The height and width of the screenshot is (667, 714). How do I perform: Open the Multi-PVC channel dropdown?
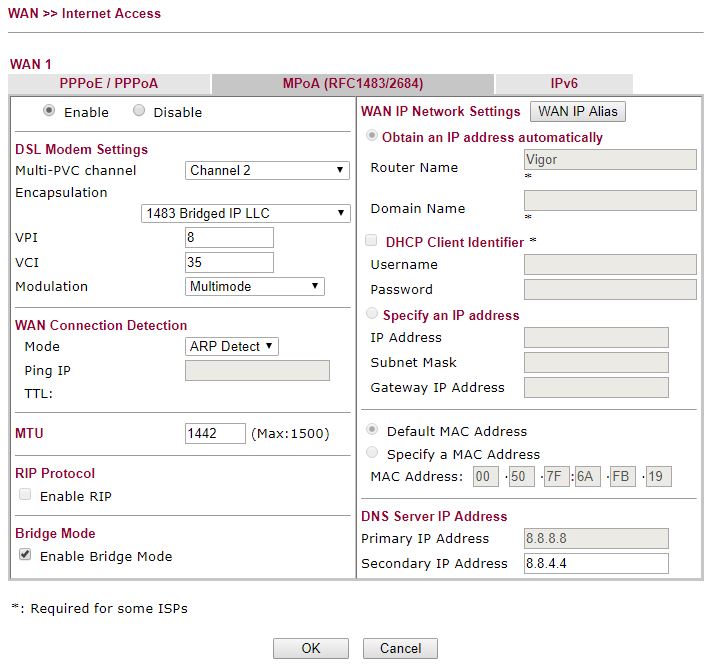coord(267,170)
